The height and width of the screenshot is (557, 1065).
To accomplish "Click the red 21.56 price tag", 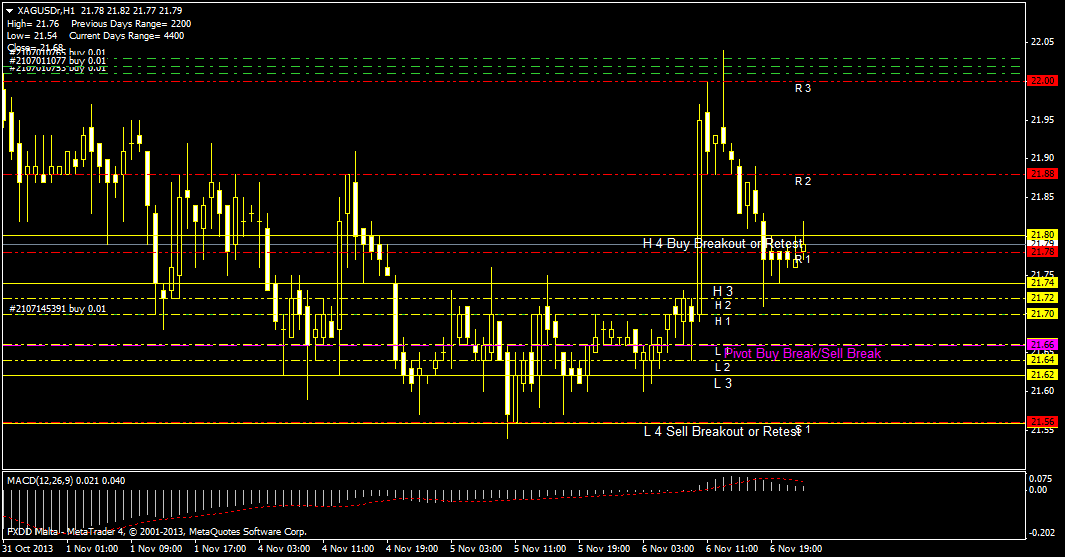I will coord(1043,422).
